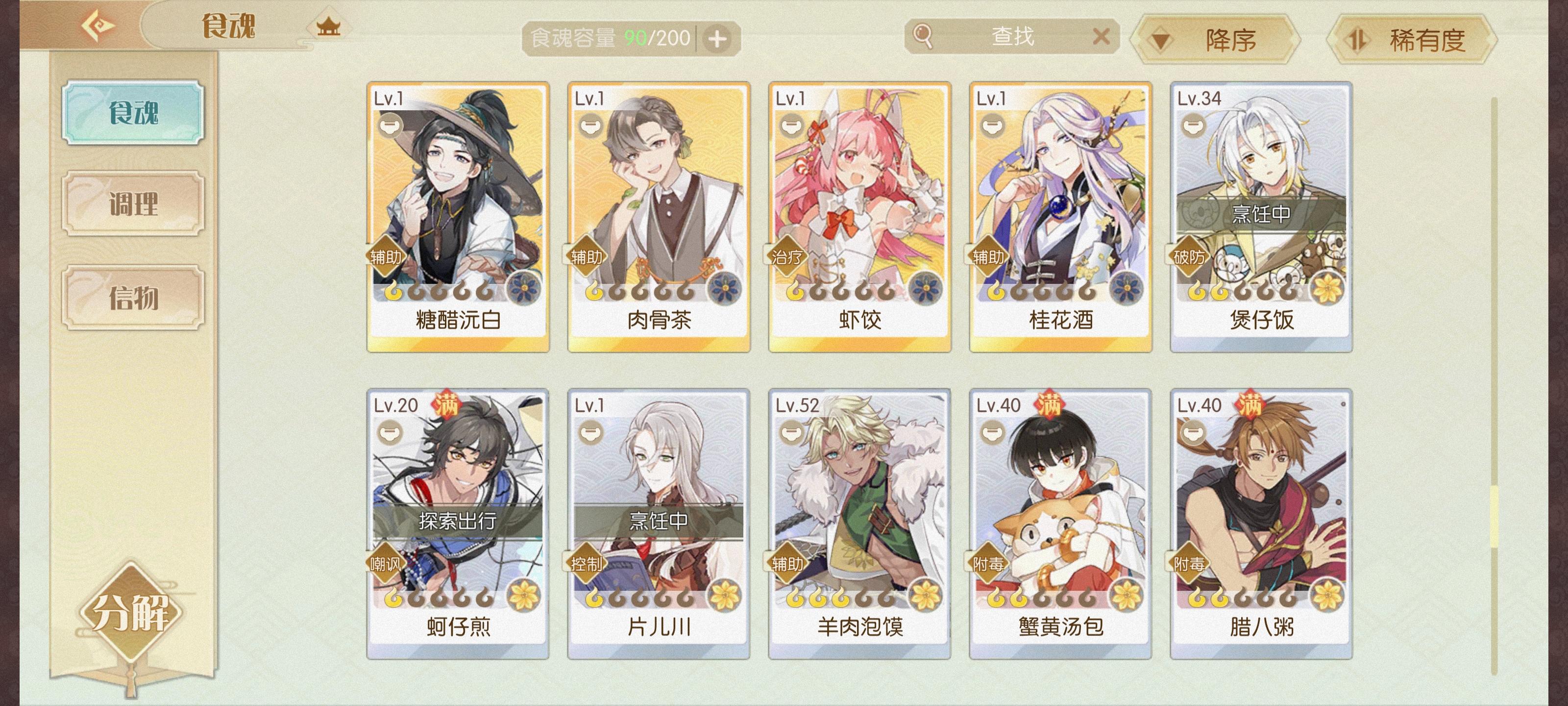Screen dimensions: 1568x706
Task: Tap the bowl icon on 虾饺 card
Action: (791, 126)
